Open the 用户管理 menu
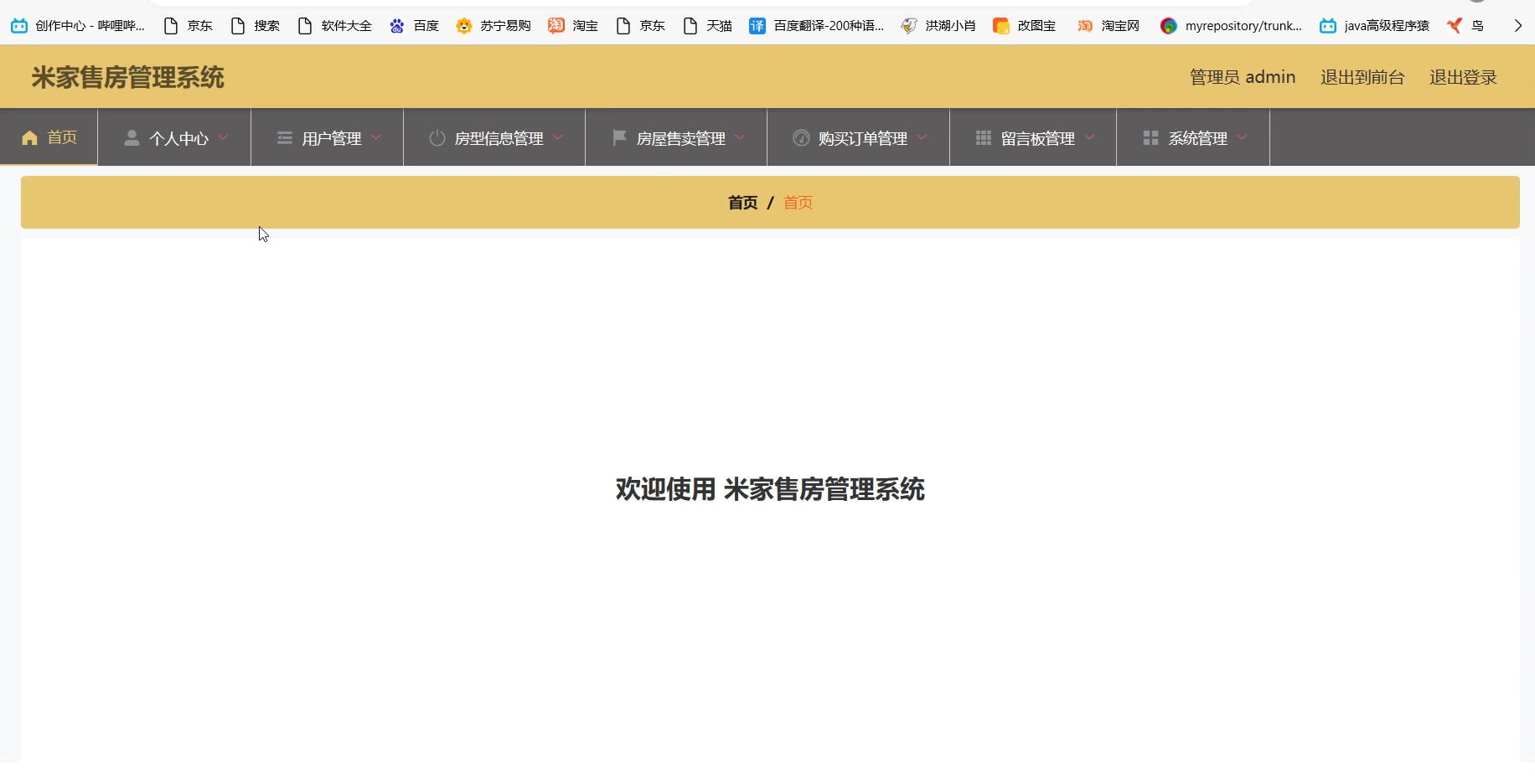The image size is (1535, 784). click(328, 137)
